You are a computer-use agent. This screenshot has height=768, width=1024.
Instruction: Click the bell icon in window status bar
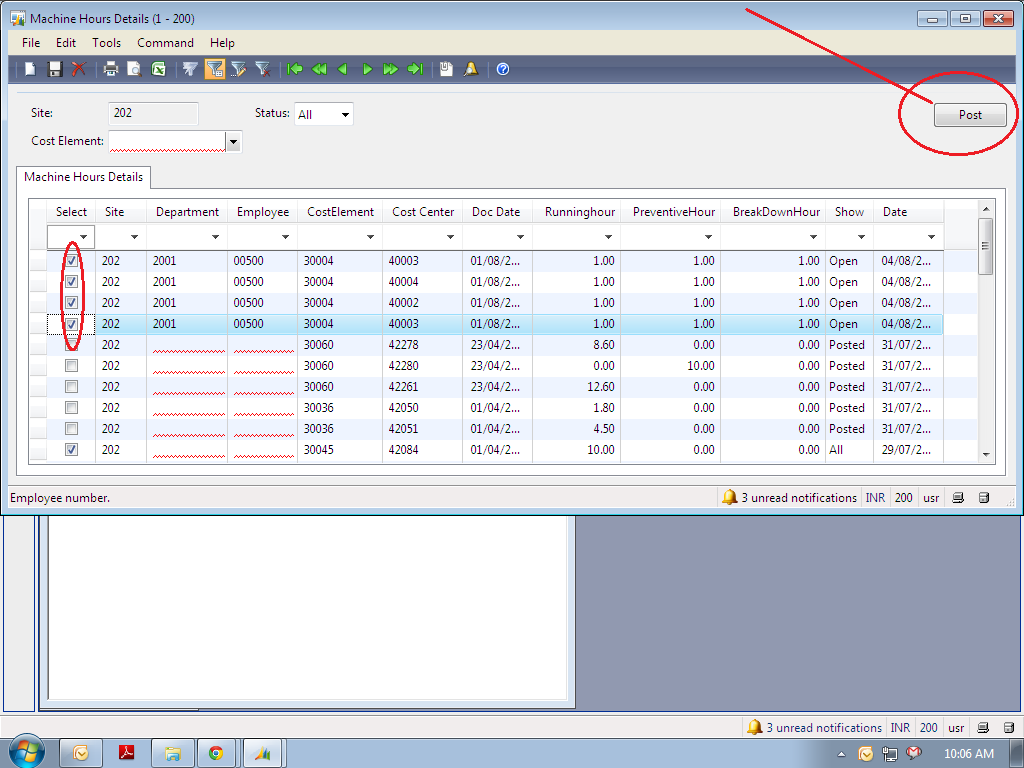729,497
